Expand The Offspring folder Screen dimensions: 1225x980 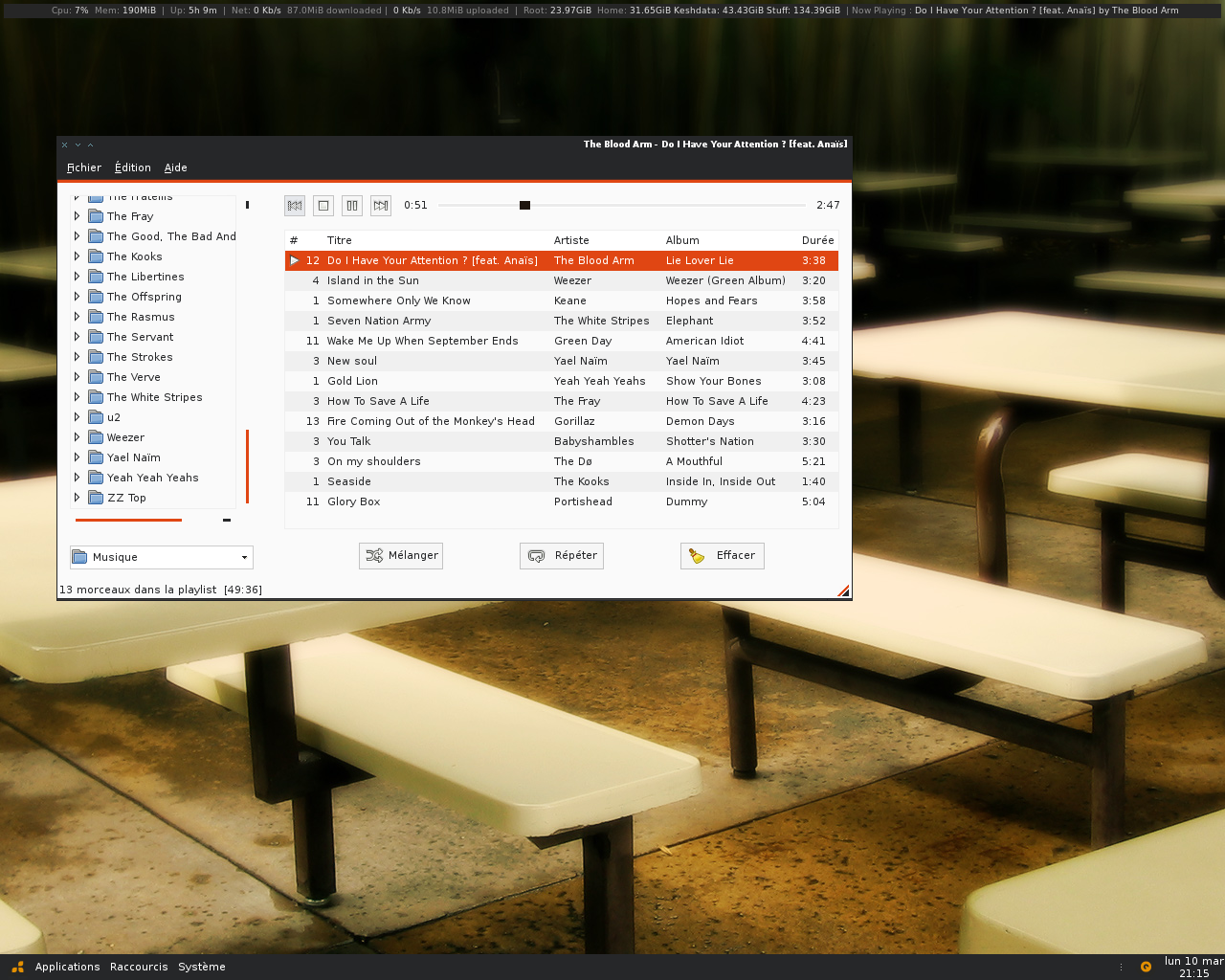[77, 297]
